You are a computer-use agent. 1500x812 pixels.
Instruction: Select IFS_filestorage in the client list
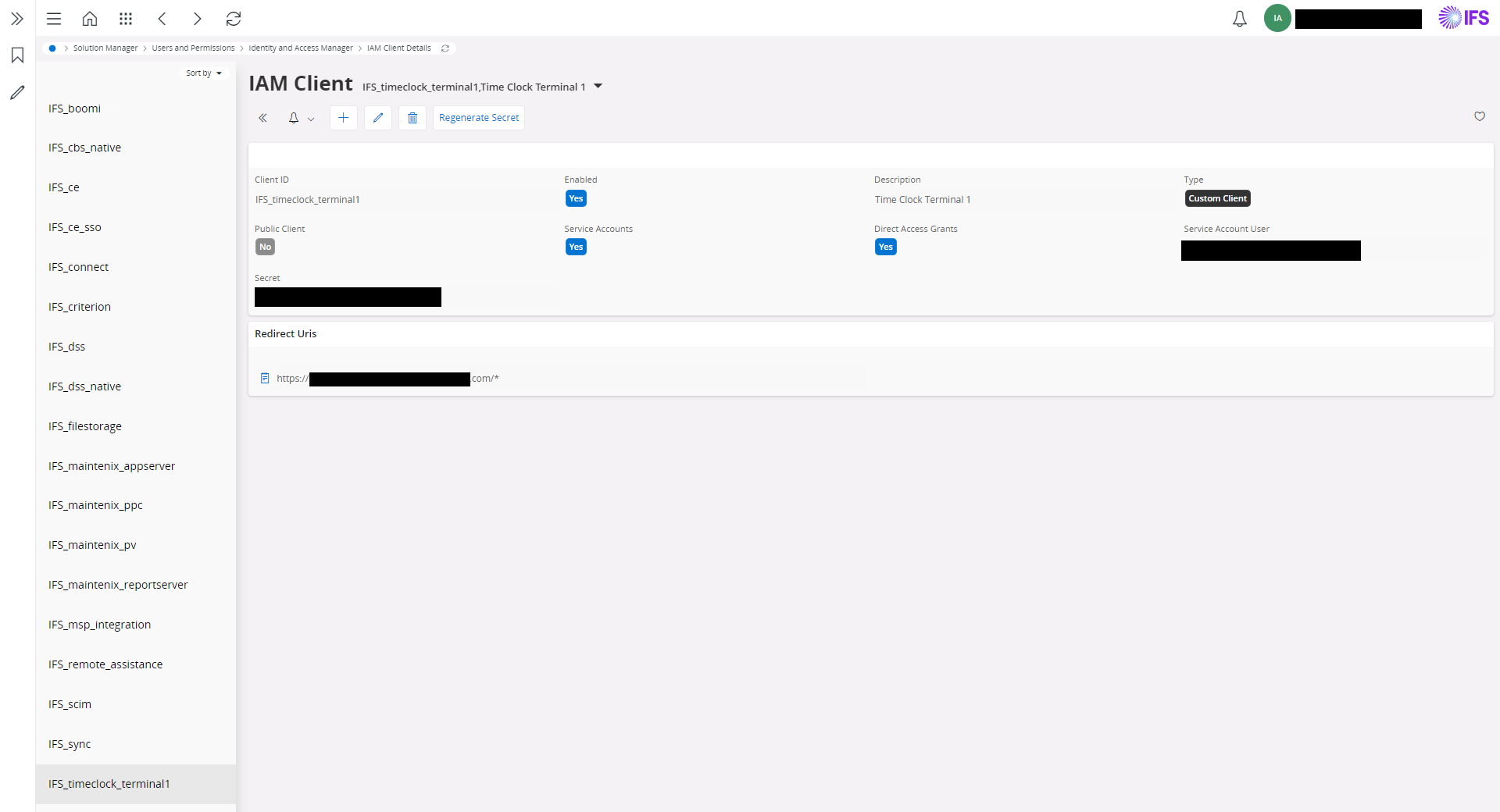click(x=136, y=426)
